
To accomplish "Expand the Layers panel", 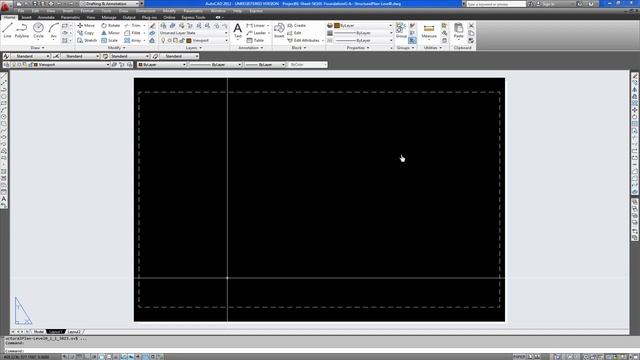I will click(x=194, y=48).
